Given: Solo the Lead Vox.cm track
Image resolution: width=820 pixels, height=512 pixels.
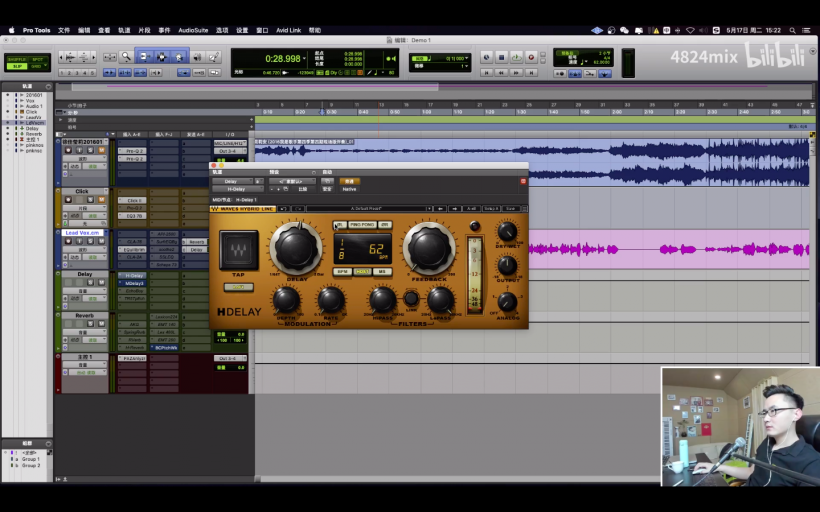Looking at the screenshot, I should [x=90, y=241].
